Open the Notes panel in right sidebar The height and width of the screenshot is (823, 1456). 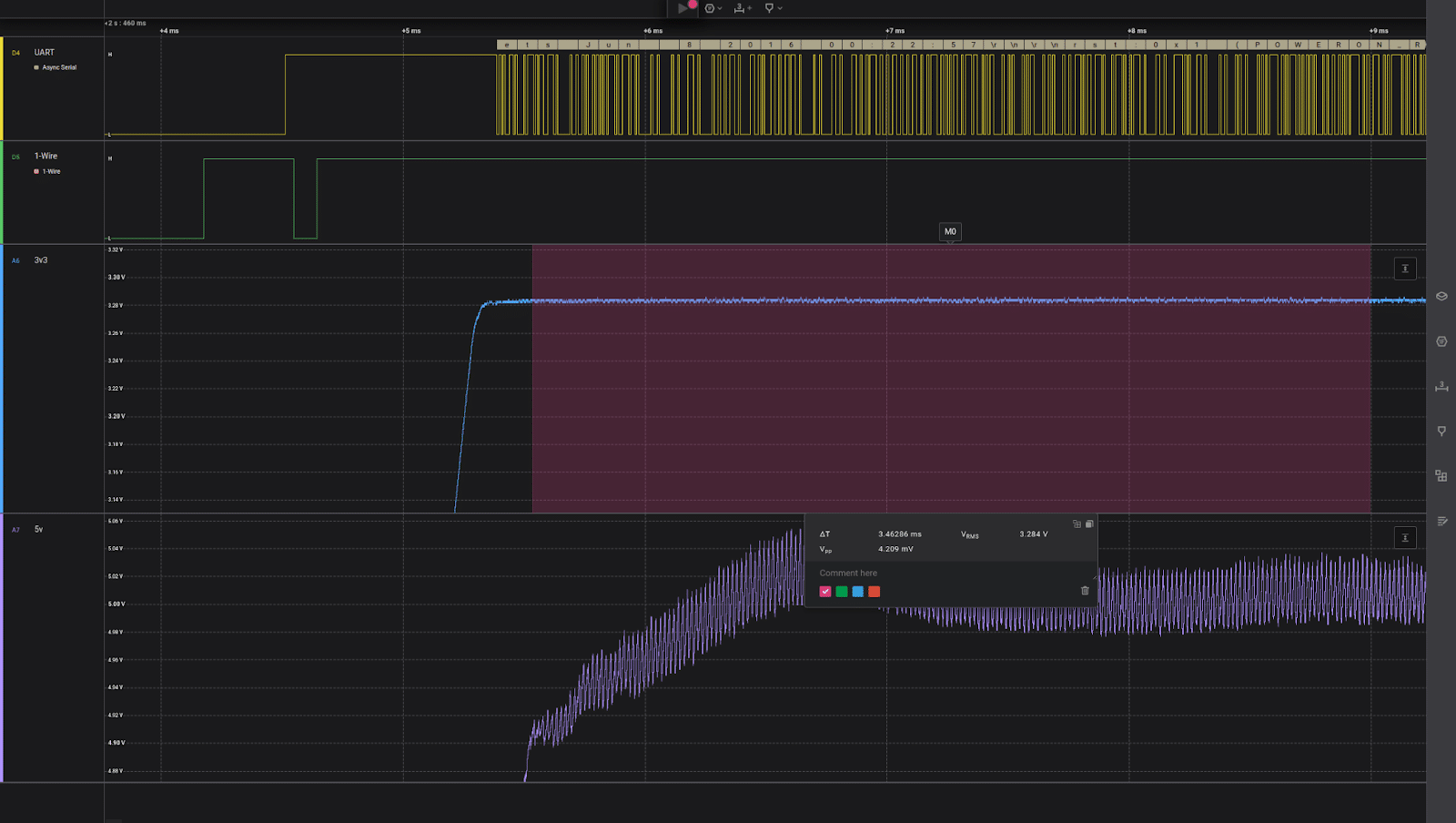pyautogui.click(x=1441, y=521)
